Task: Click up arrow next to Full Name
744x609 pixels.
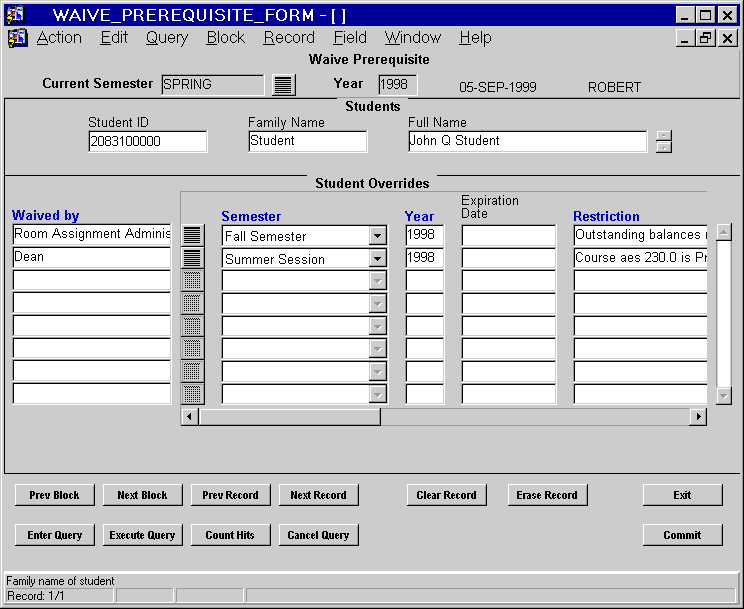Action: click(x=664, y=136)
